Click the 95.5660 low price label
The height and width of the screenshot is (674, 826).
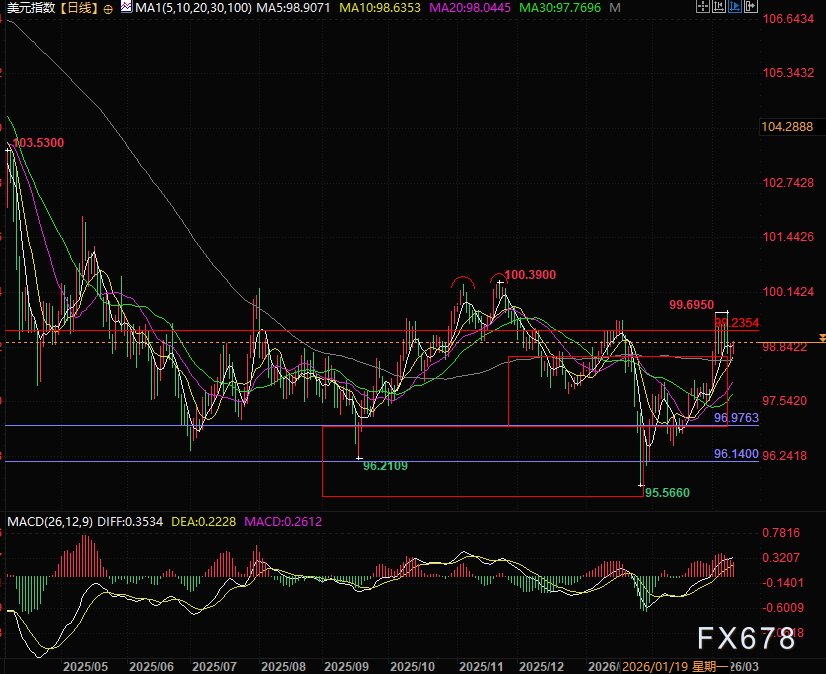point(667,493)
